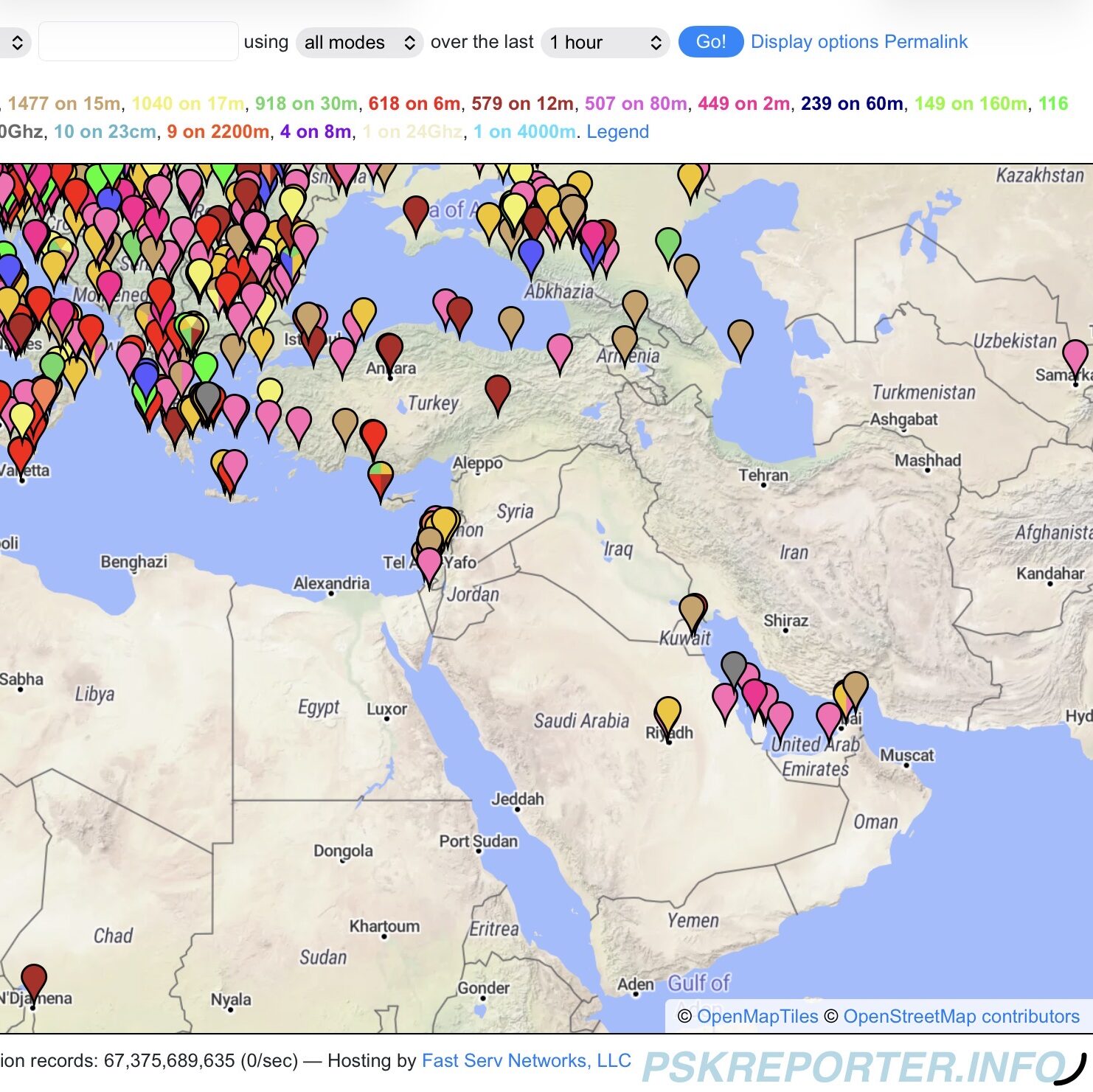This screenshot has height=1092, width=1093.
Task: Select the dark red marker in eastern Turkey
Action: [498, 390]
